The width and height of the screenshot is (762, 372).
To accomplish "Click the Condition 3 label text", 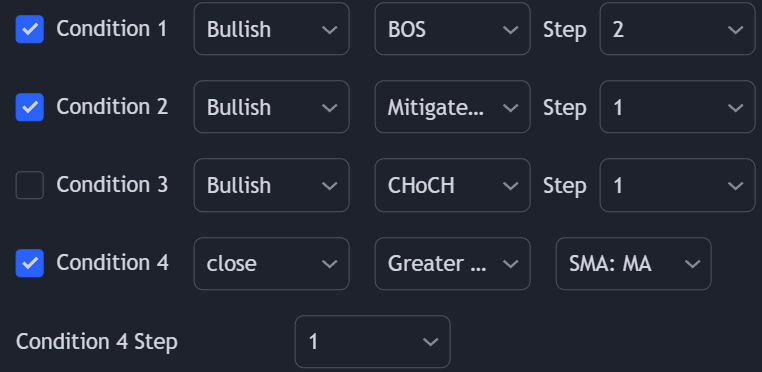I will click(112, 184).
